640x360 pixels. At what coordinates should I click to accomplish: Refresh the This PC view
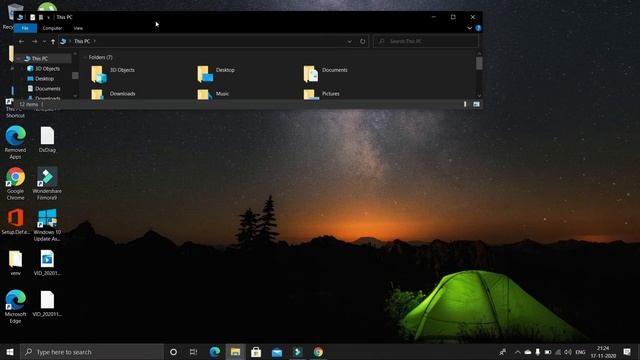pos(362,41)
